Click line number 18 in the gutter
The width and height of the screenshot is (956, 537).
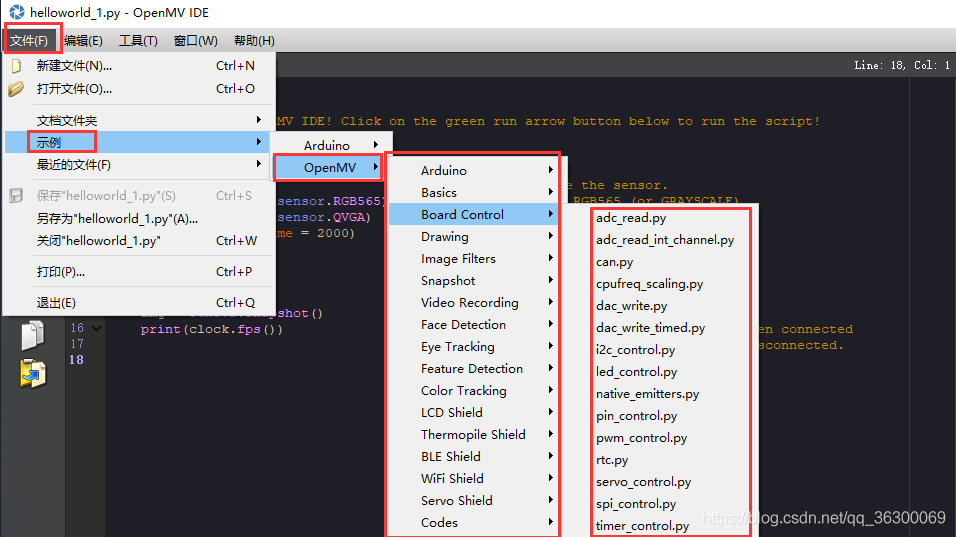point(76,360)
